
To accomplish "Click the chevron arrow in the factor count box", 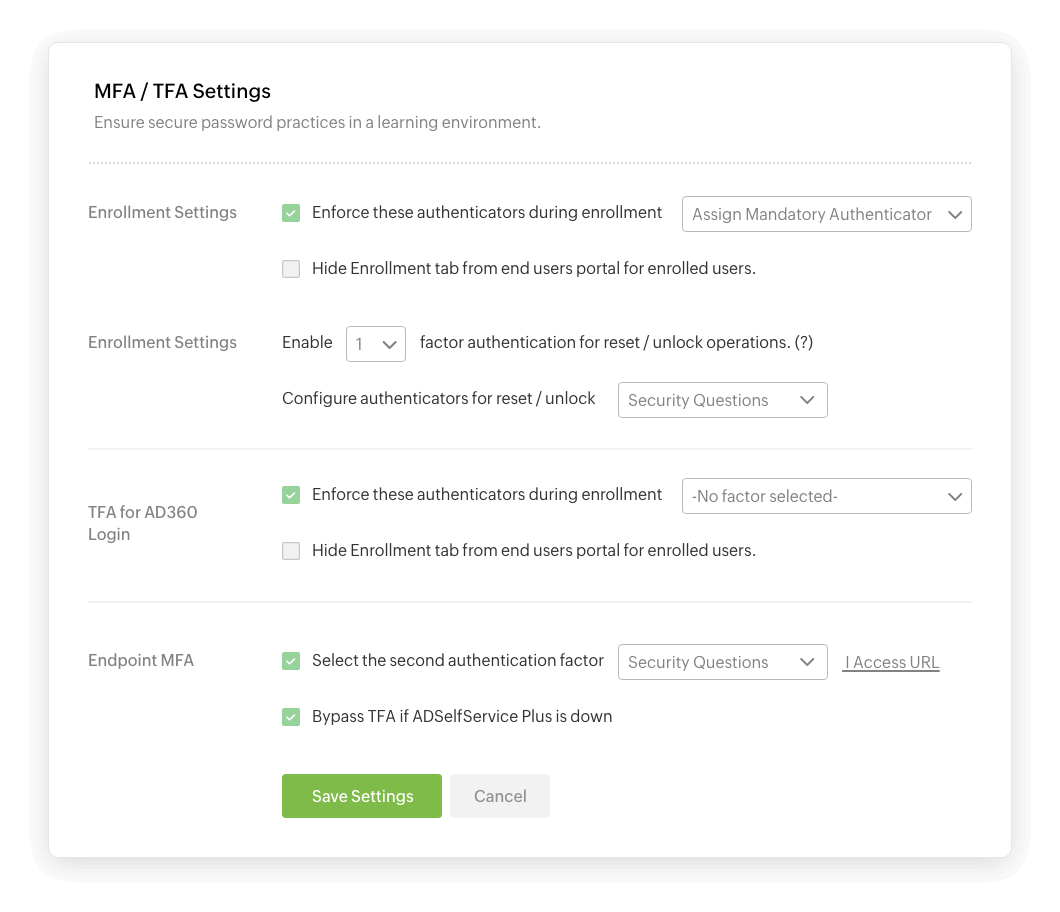I will point(389,344).
